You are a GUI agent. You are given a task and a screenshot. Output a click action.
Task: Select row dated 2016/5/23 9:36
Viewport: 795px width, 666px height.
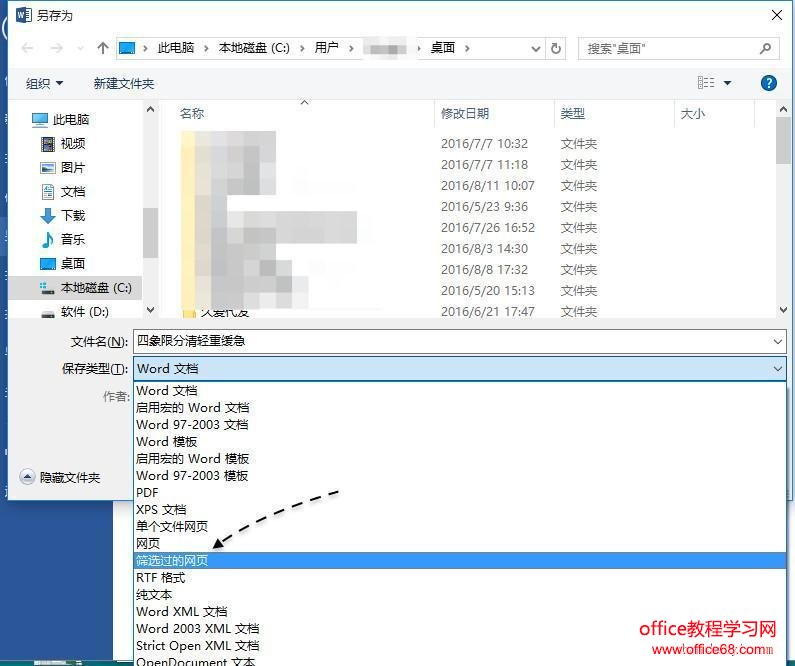(466, 207)
